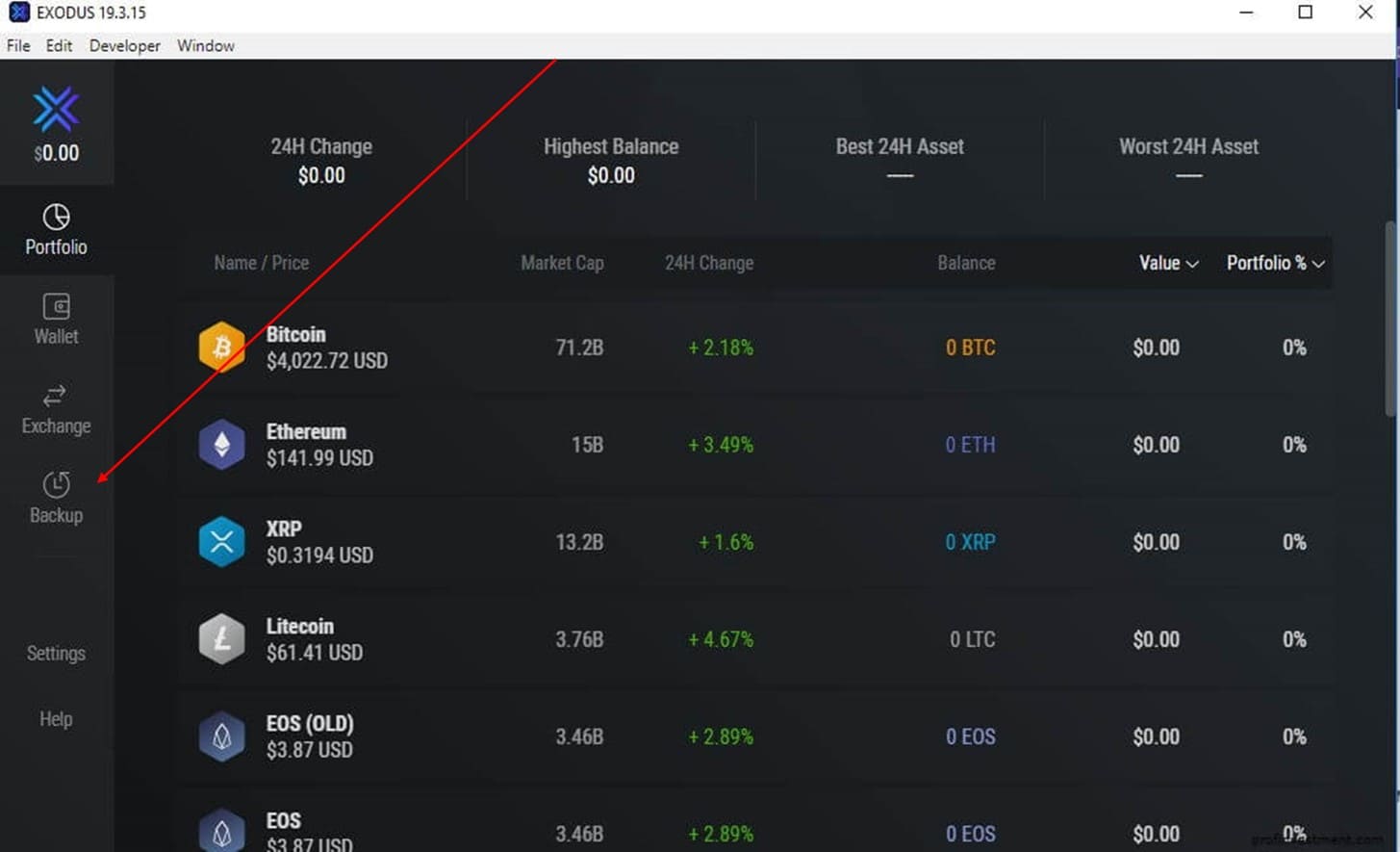Click the 24H Change column header
Image resolution: width=1400 pixels, height=852 pixels.
tap(709, 263)
